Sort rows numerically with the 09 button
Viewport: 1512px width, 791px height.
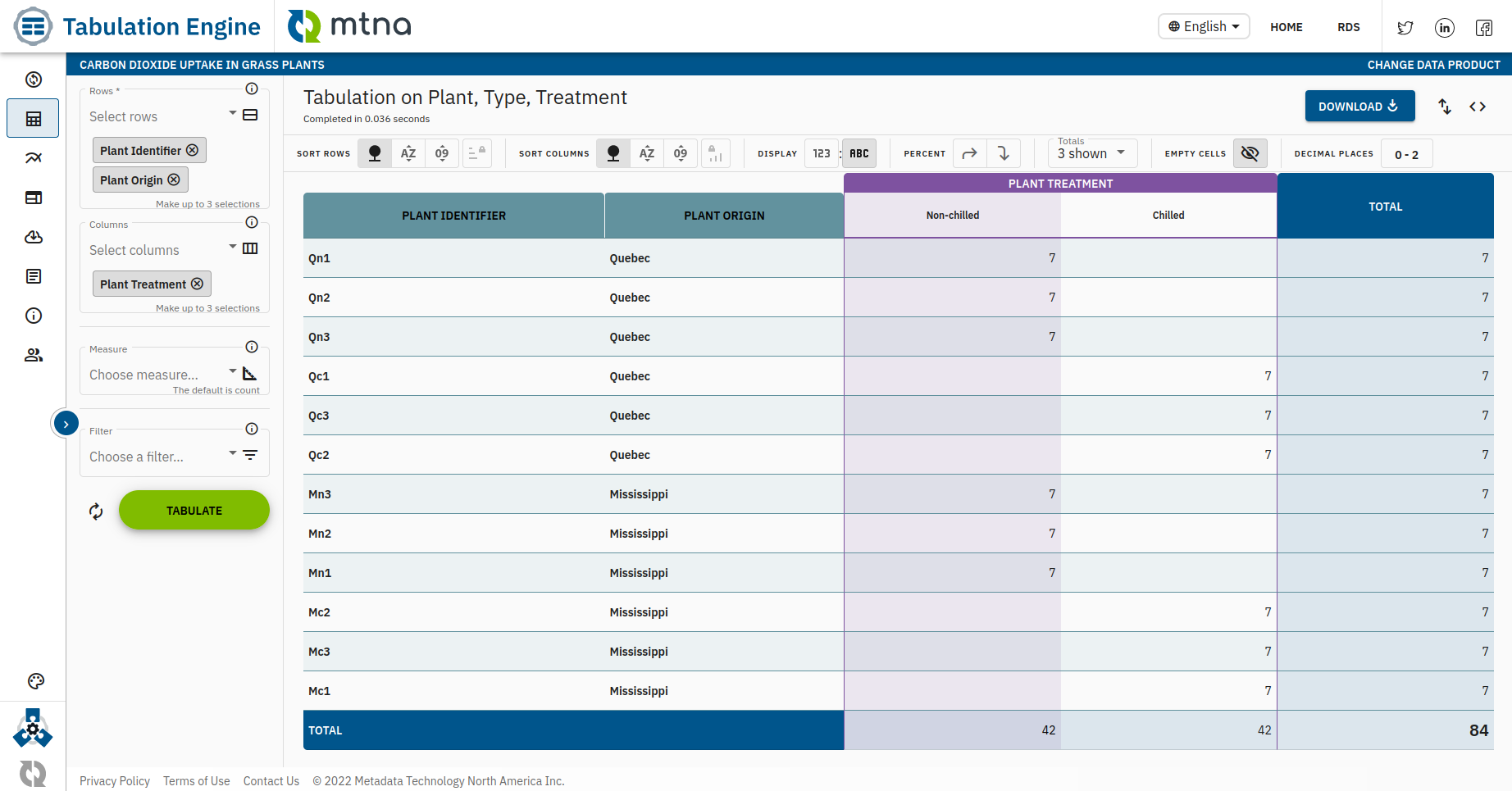tap(442, 153)
